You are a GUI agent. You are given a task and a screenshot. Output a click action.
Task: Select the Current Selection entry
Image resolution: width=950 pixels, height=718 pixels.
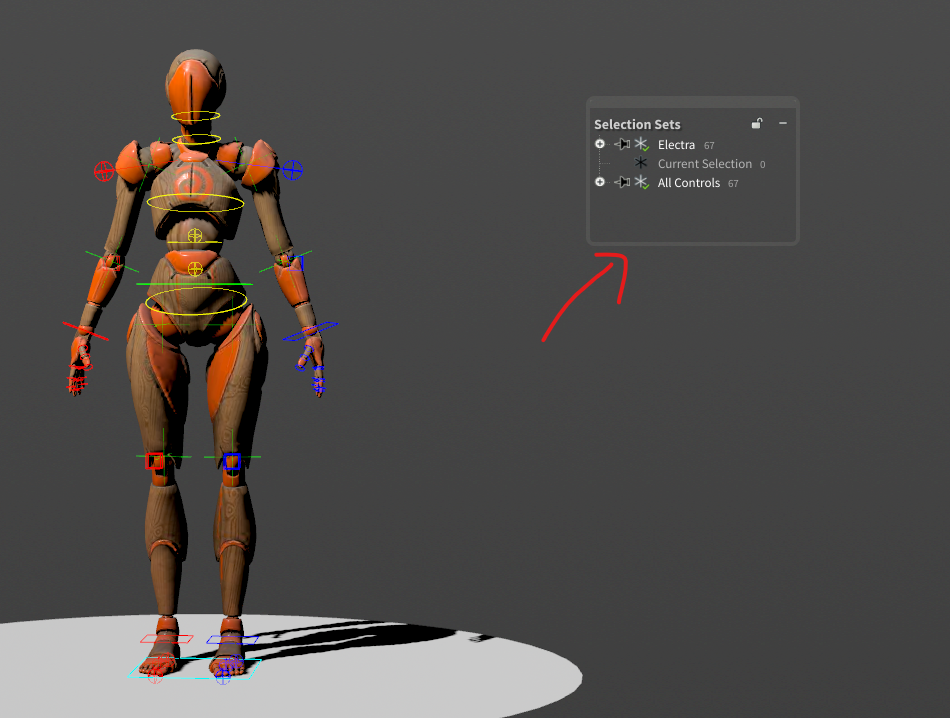click(x=704, y=164)
